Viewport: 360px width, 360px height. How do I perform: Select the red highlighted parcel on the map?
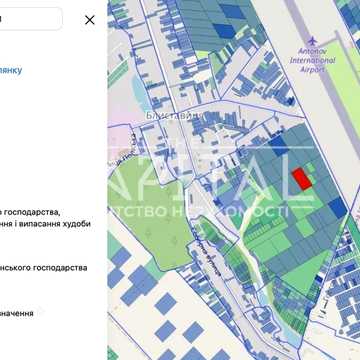click(302, 179)
